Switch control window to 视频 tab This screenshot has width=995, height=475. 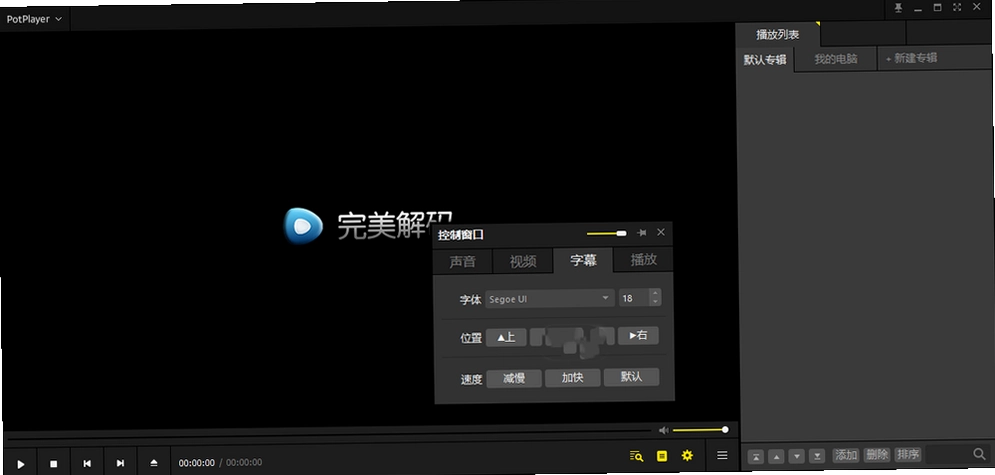pyautogui.click(x=523, y=261)
